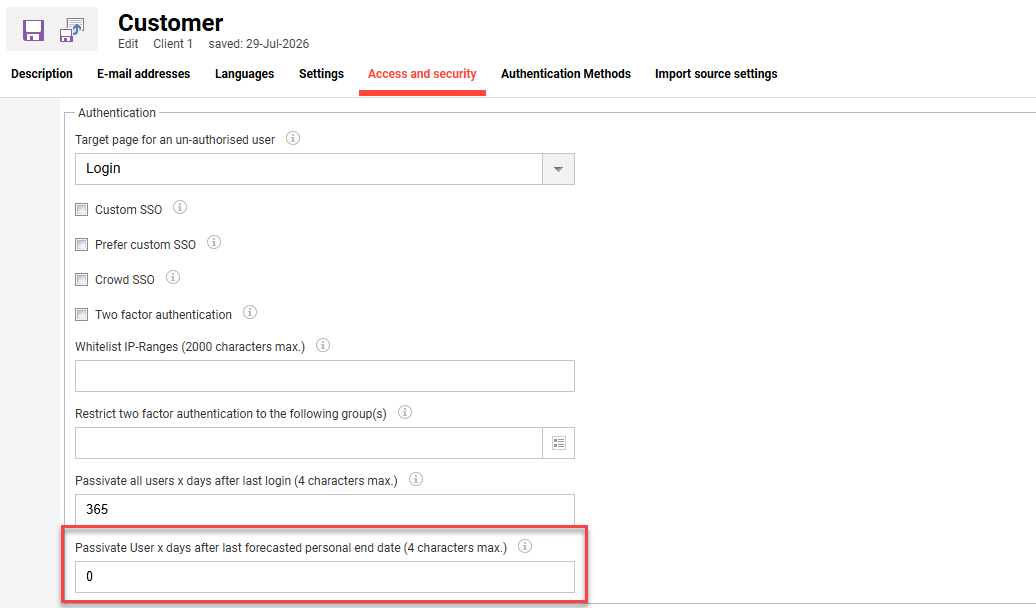Click the Save and close icon

[72, 30]
